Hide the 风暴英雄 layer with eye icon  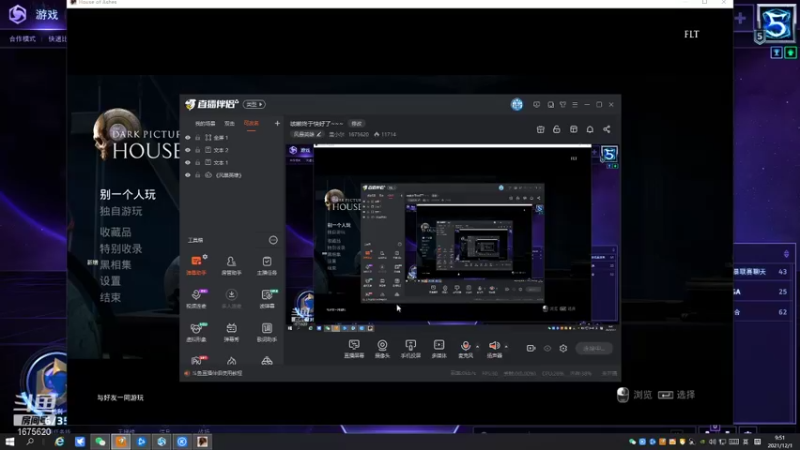click(188, 175)
